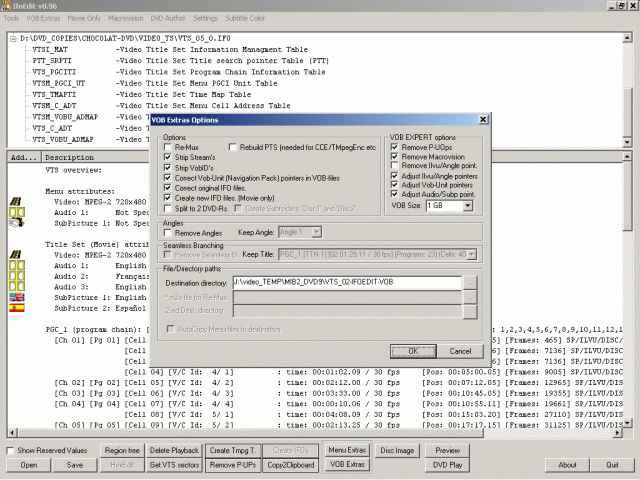Open the Settings menu

205,18
